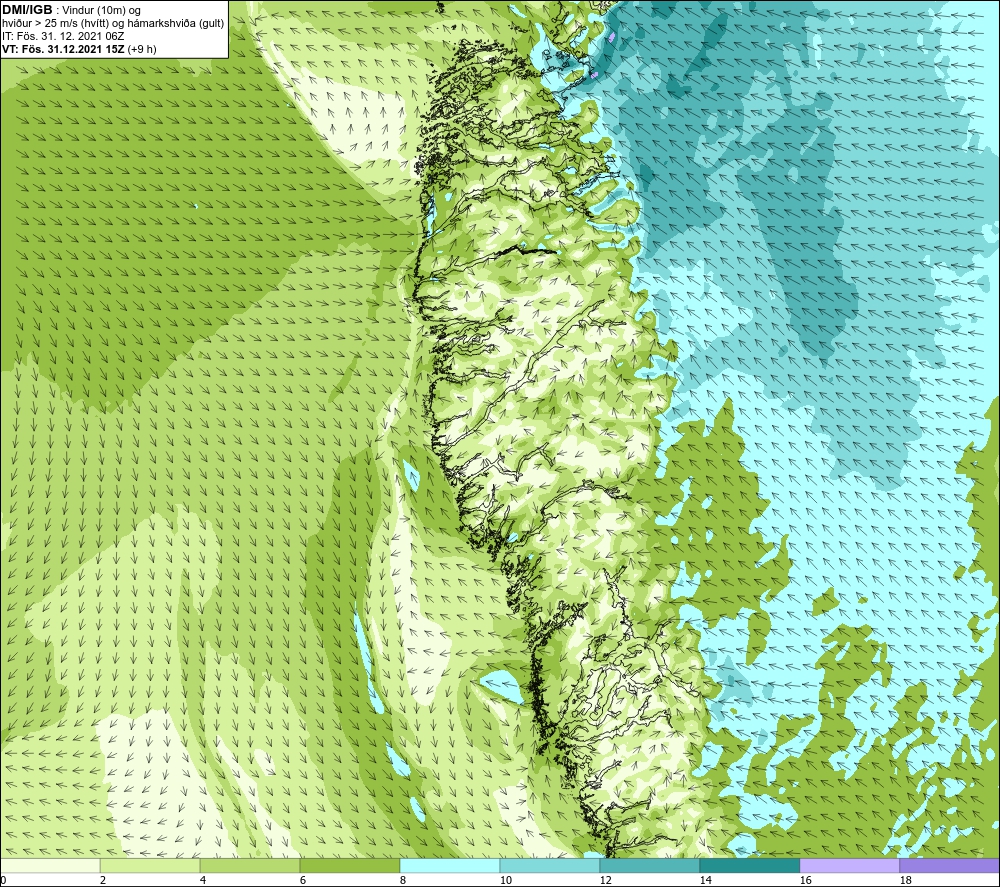Click the legend scale value '14'
The width and height of the screenshot is (1000, 887).
(x=705, y=880)
